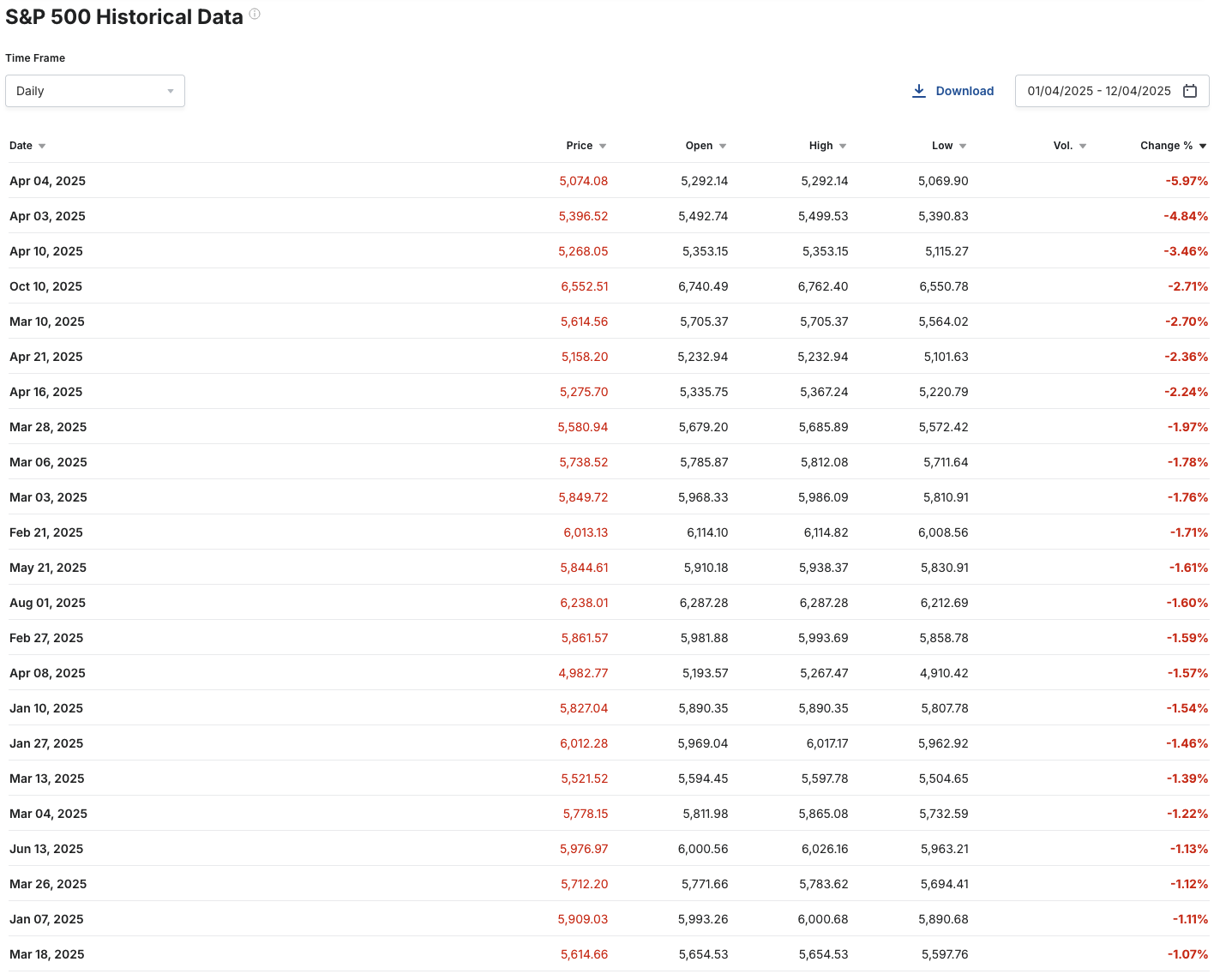This screenshot has height=980, width=1226.
Task: Click the info icon beside S&P 500 Historical Data
Action: 255,14
